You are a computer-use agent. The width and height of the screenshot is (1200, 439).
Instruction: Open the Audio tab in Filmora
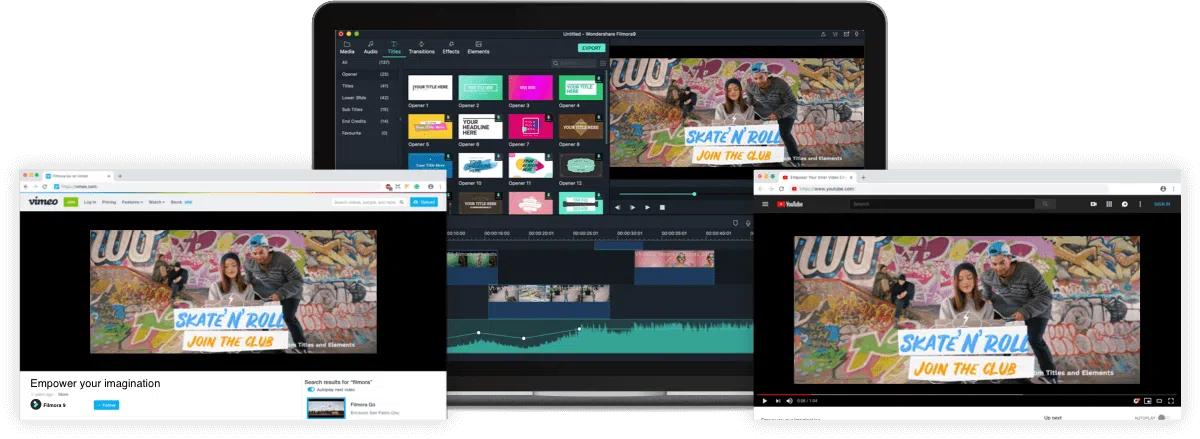[370, 48]
